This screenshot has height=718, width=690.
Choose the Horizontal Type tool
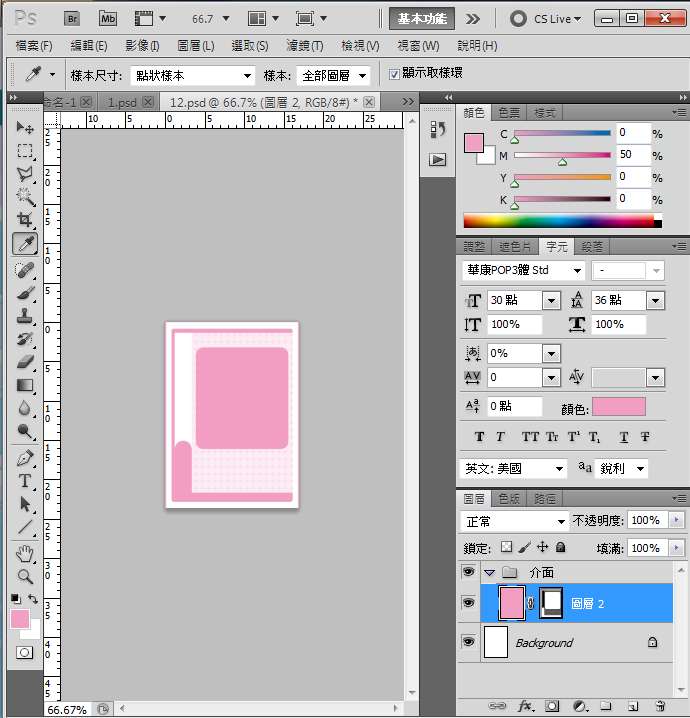pos(25,481)
